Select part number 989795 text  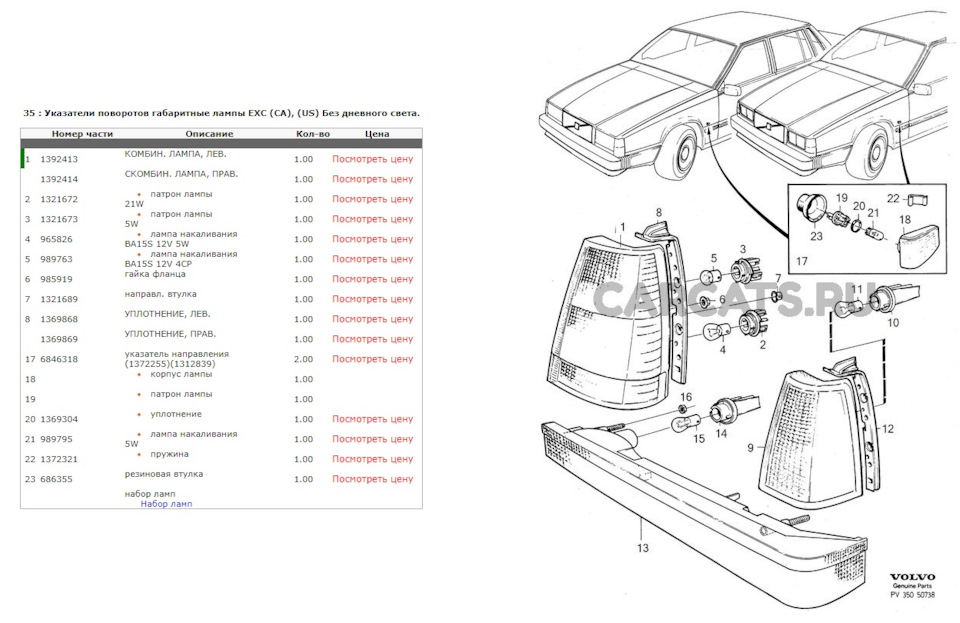coord(56,439)
